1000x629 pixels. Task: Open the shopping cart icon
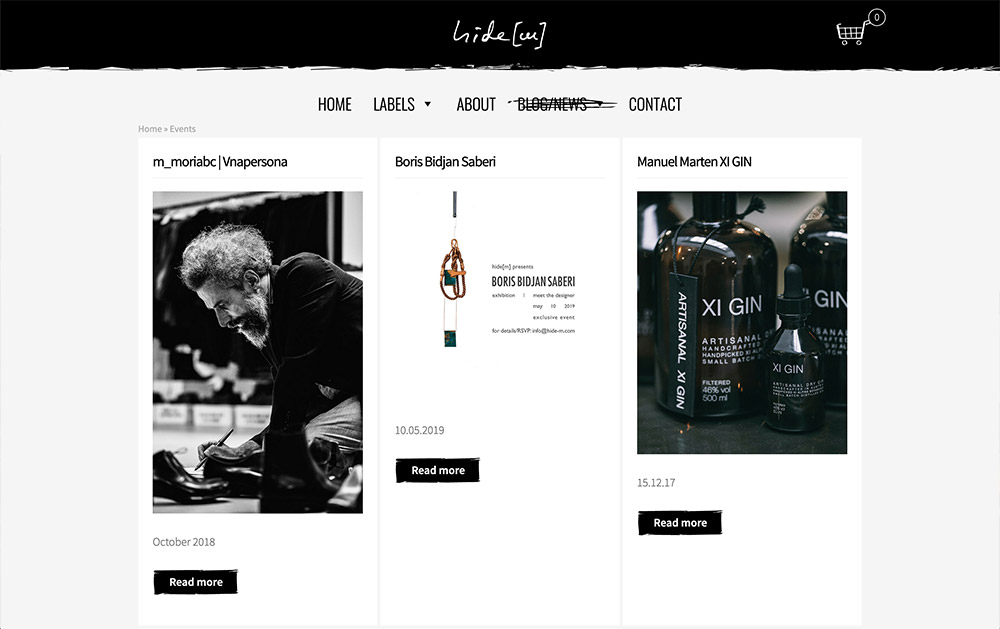click(x=851, y=33)
